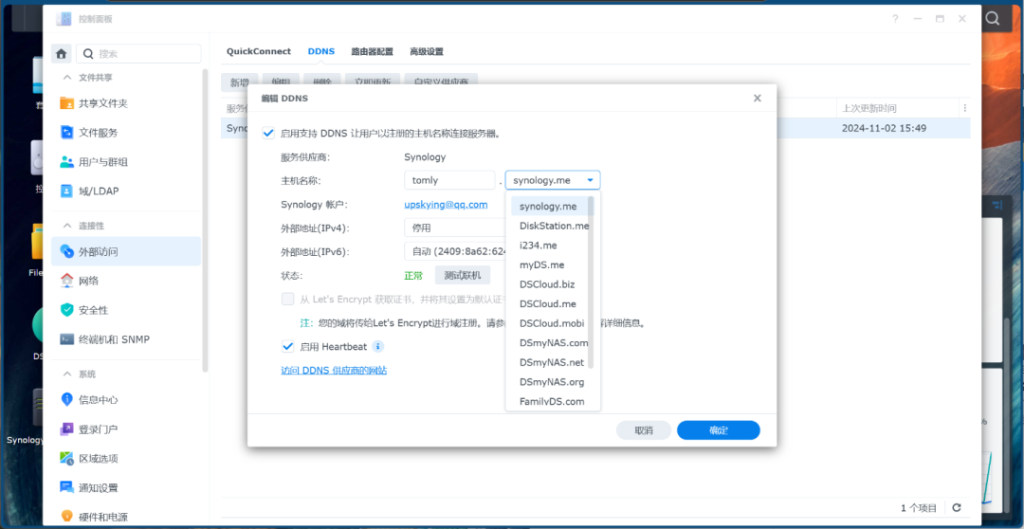Open Network (网络) settings
1024x529 pixels.
pos(126,281)
